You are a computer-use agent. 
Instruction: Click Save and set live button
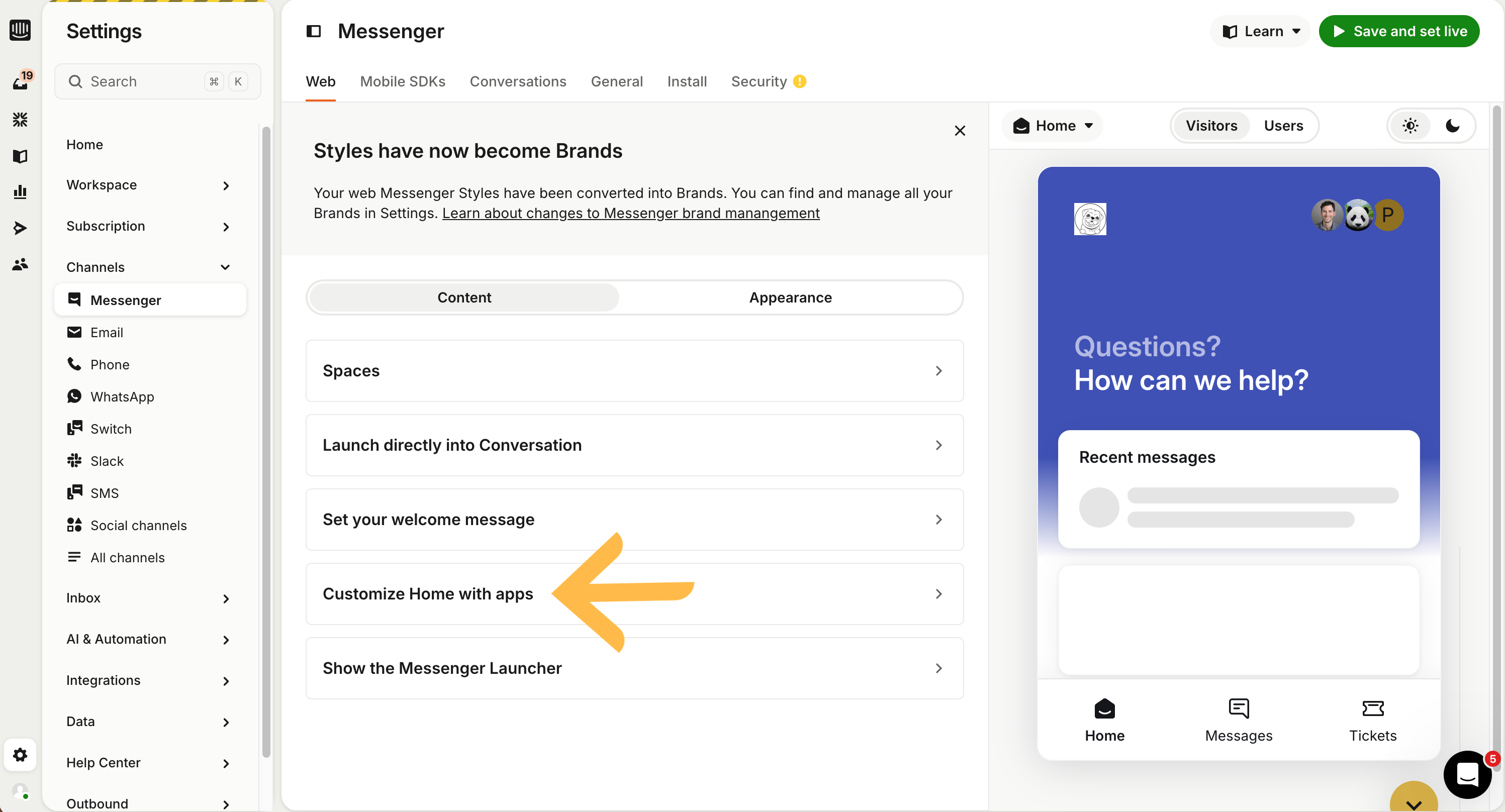[x=1398, y=31]
